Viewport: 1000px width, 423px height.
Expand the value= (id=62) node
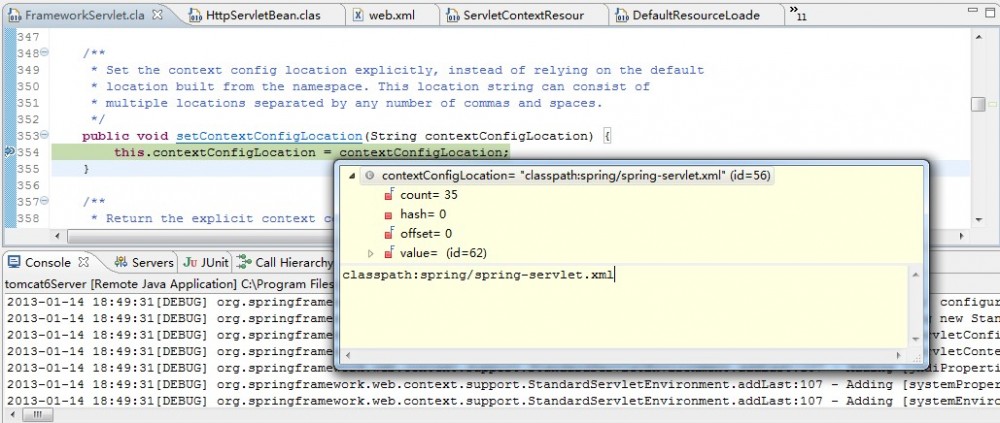[x=371, y=253]
